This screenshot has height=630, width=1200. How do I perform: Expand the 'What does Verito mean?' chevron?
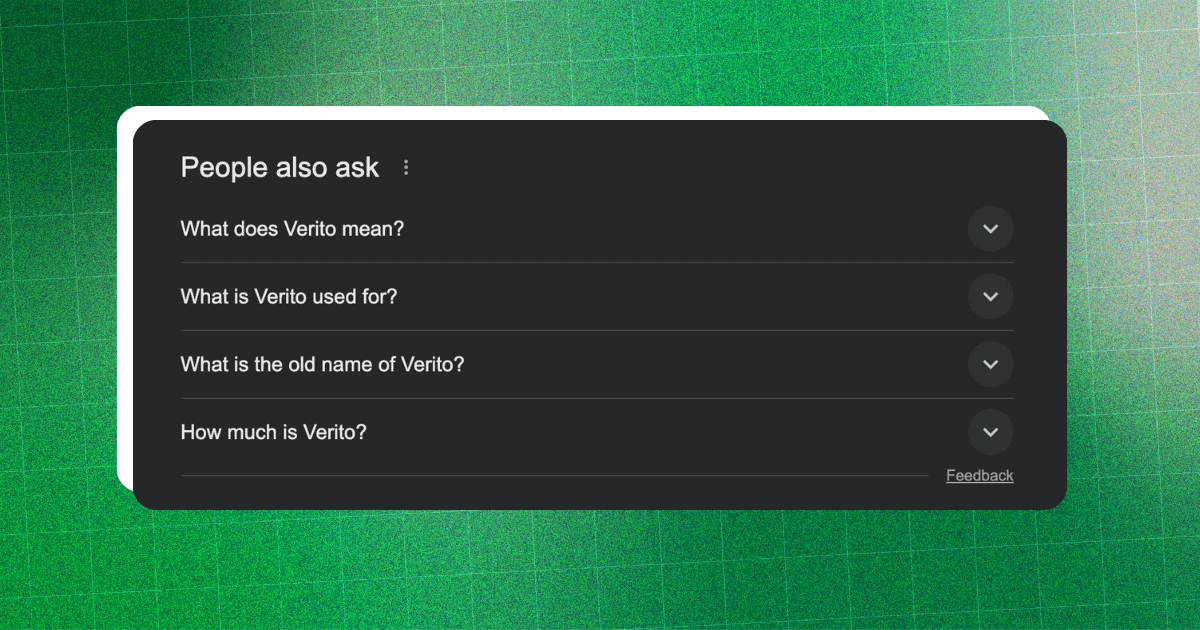click(990, 229)
